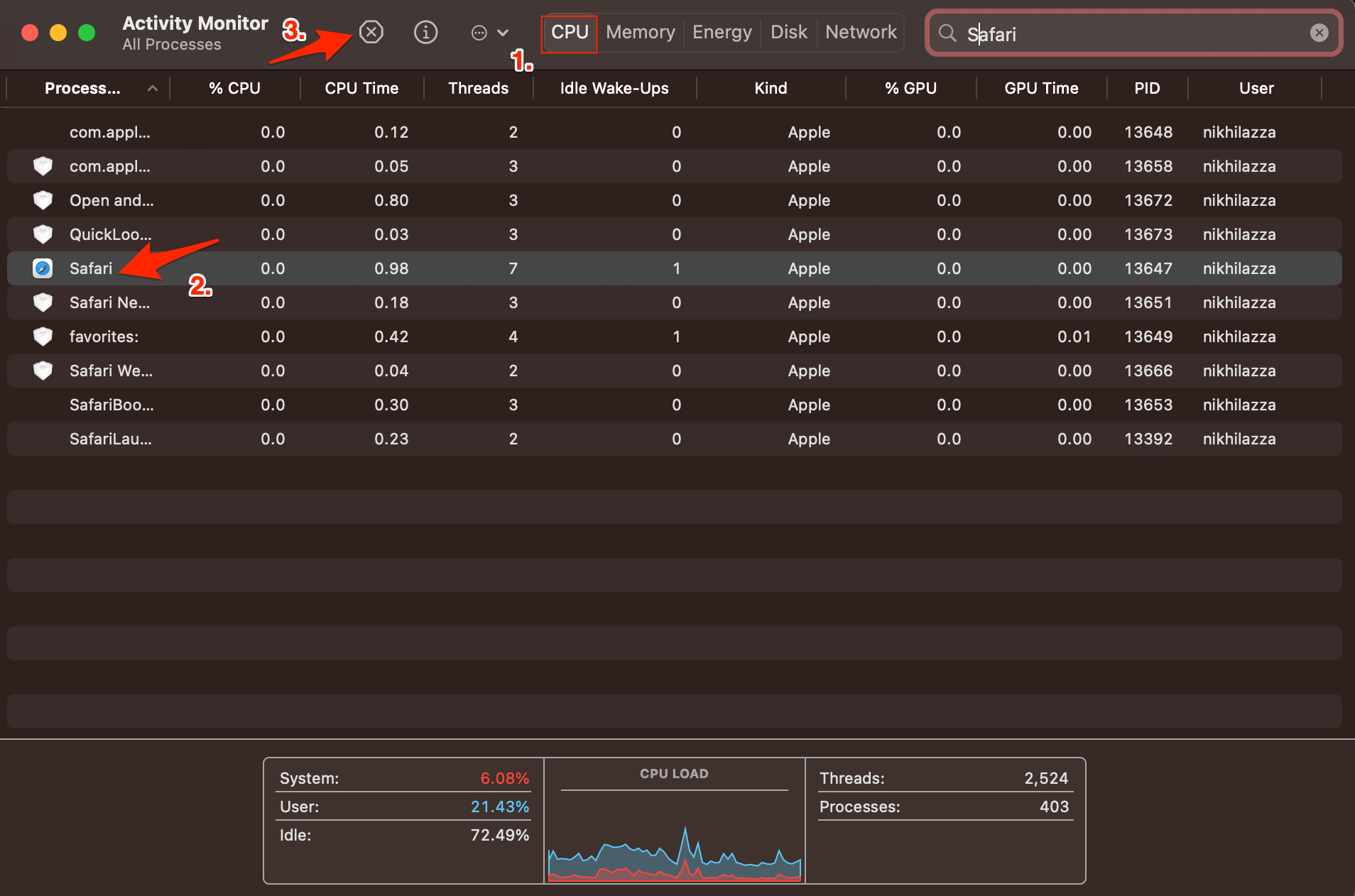This screenshot has width=1355, height=896.
Task: Click shield icon beside QuickLoo process
Action: [x=43, y=234]
